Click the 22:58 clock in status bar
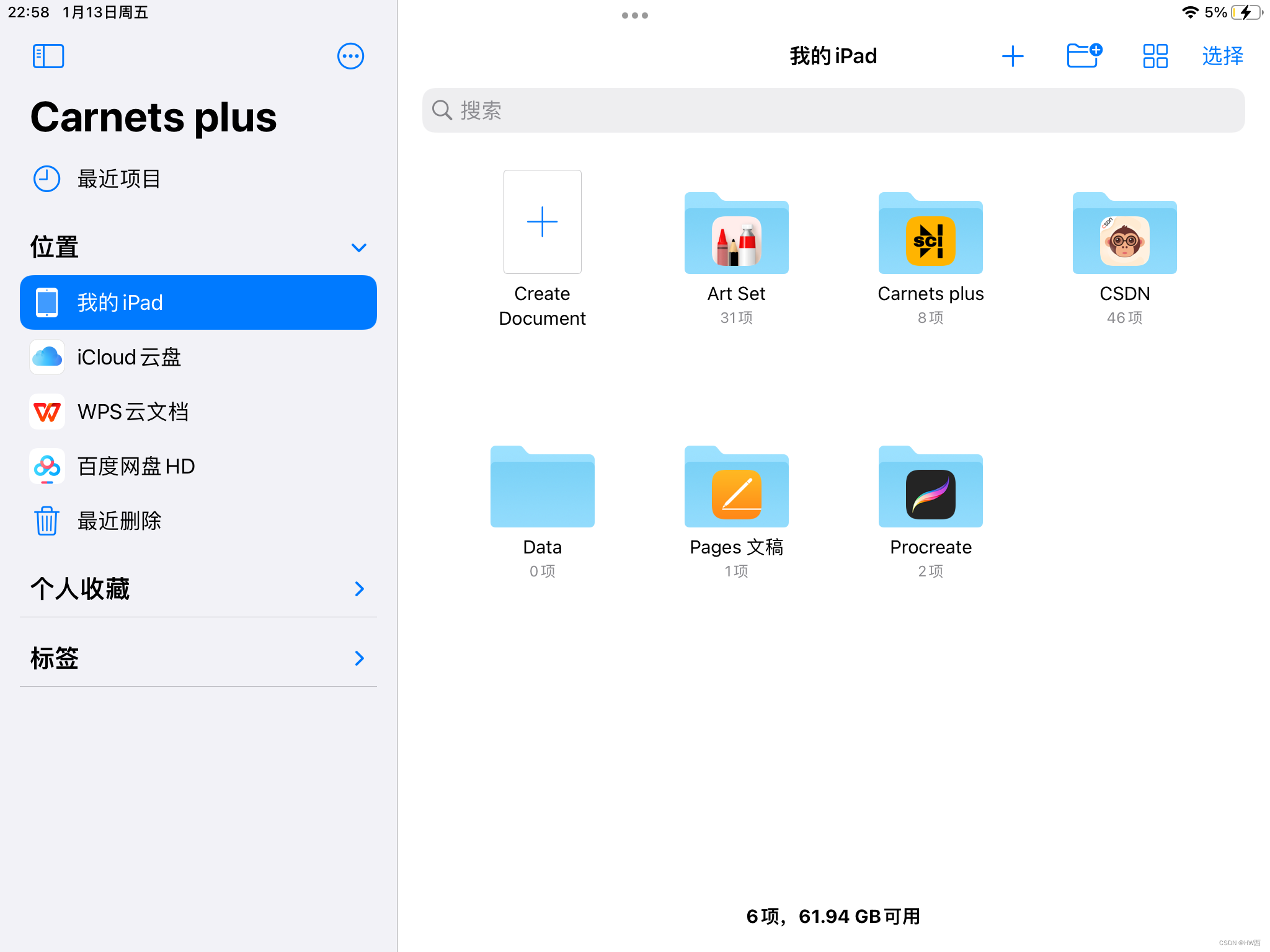Image resolution: width=1270 pixels, height=952 pixels. point(29,12)
